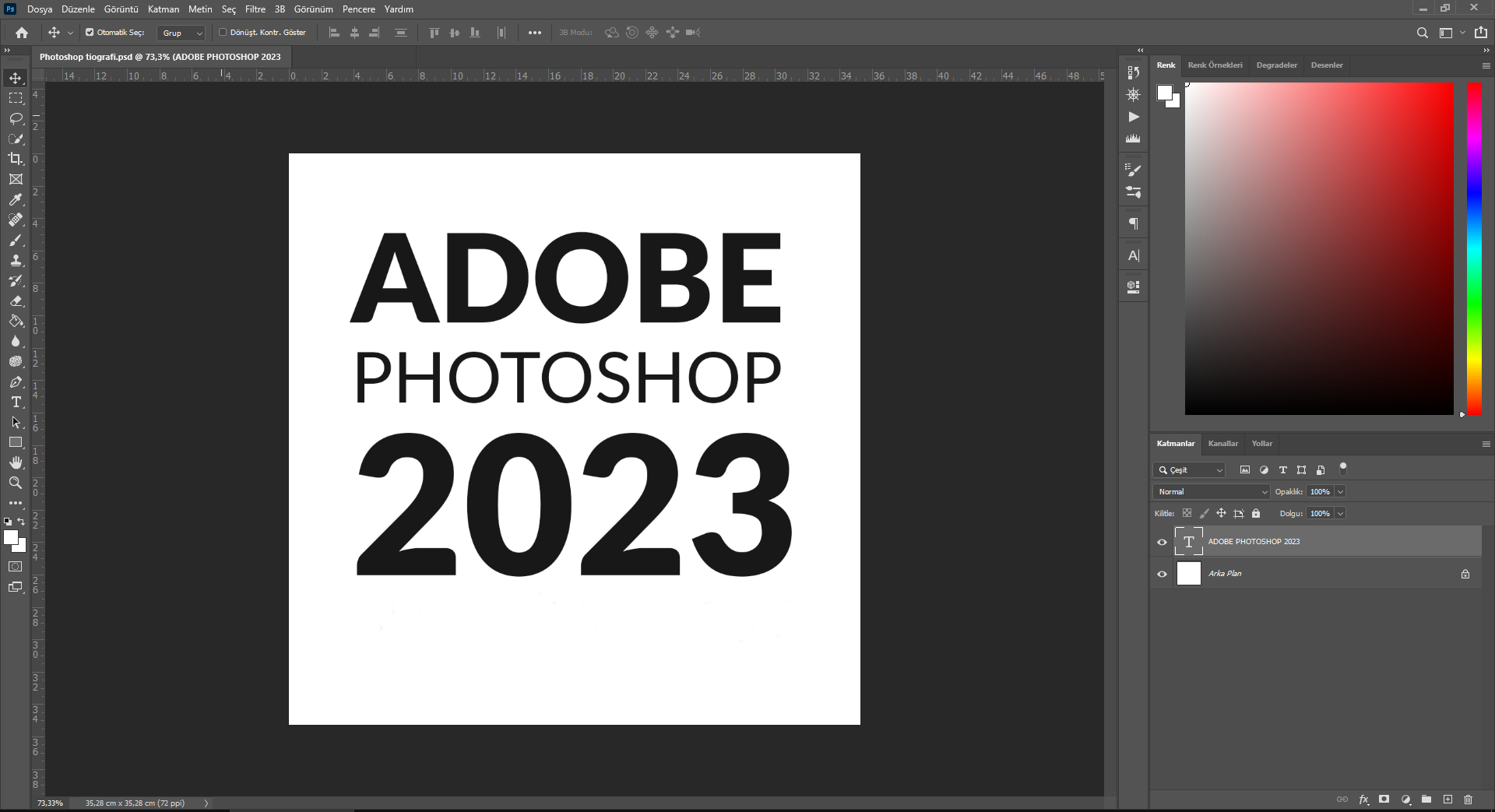Choose the Lasso tool
Image resolution: width=1495 pixels, height=812 pixels.
click(16, 118)
